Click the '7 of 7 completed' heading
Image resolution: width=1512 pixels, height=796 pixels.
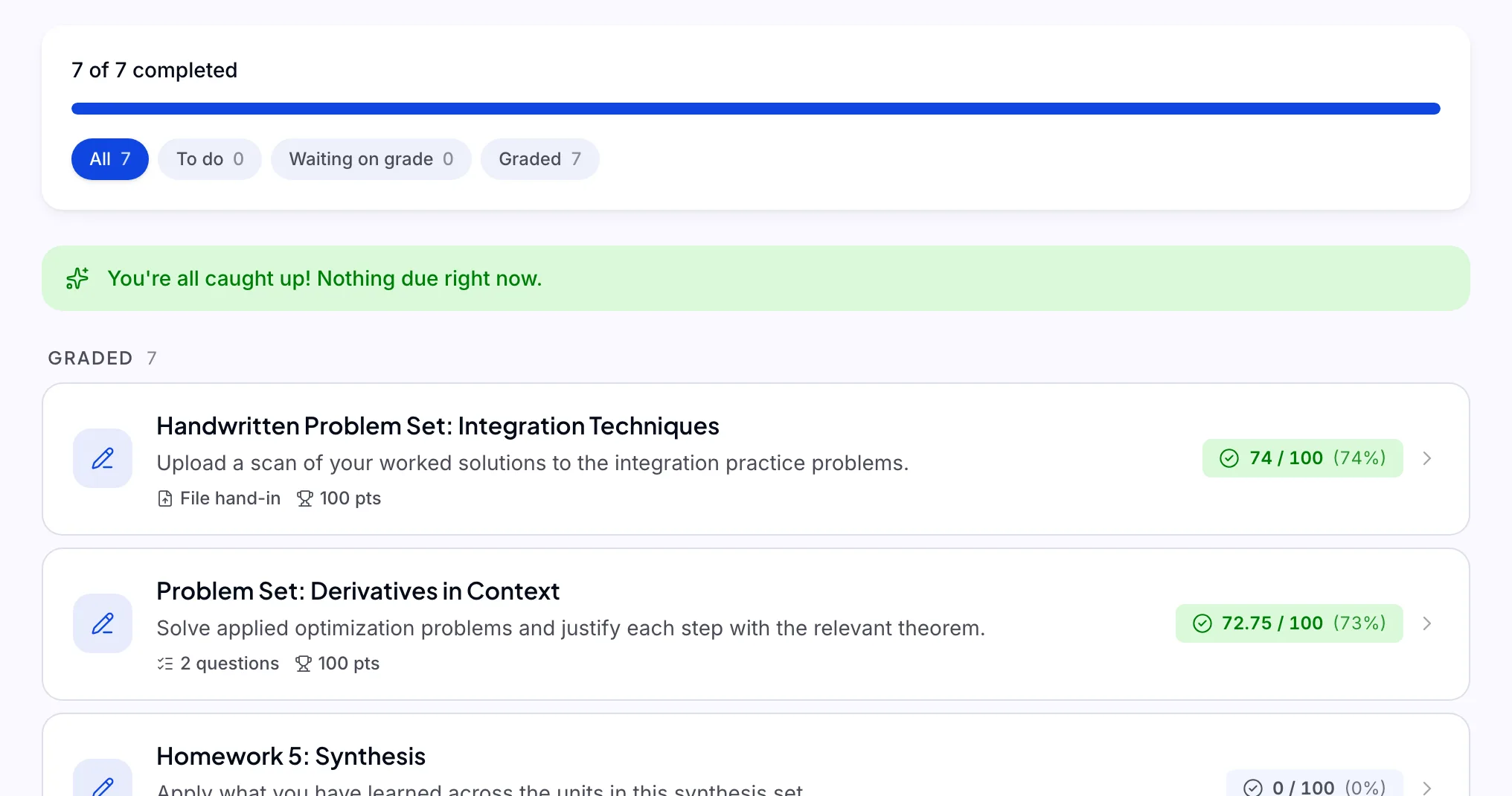(x=154, y=70)
